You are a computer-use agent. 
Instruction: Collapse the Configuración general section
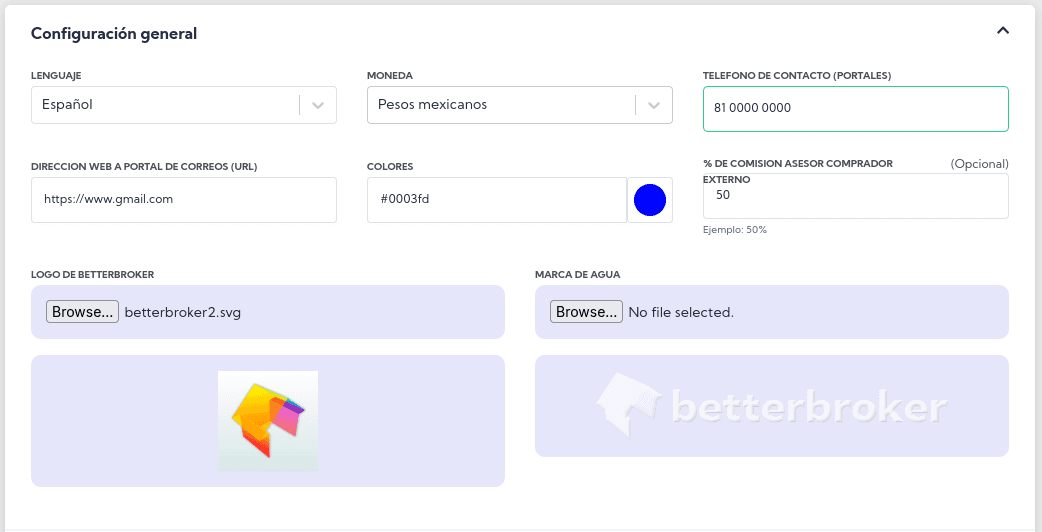pos(1002,31)
